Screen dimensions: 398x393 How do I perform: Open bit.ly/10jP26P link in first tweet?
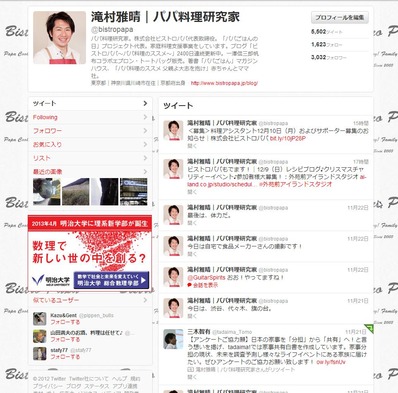(288, 138)
